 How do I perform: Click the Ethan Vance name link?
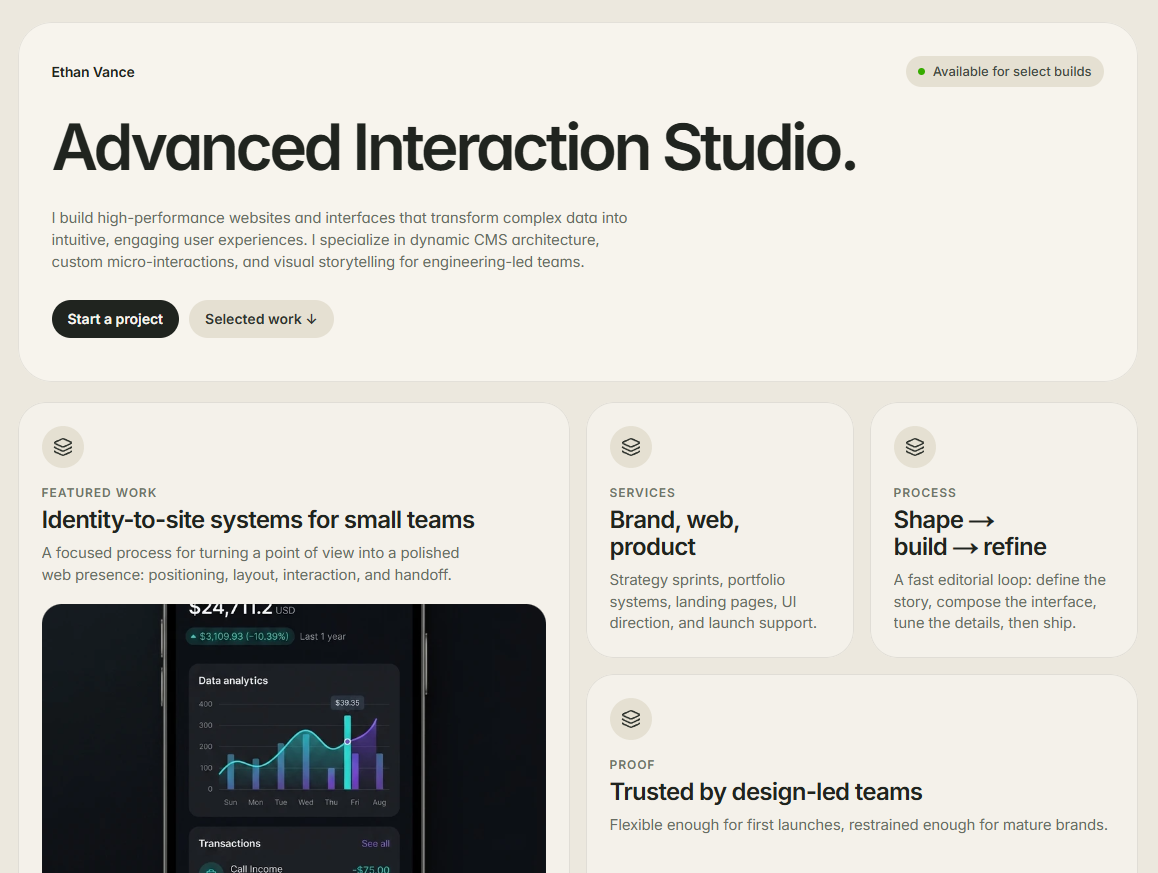click(93, 72)
